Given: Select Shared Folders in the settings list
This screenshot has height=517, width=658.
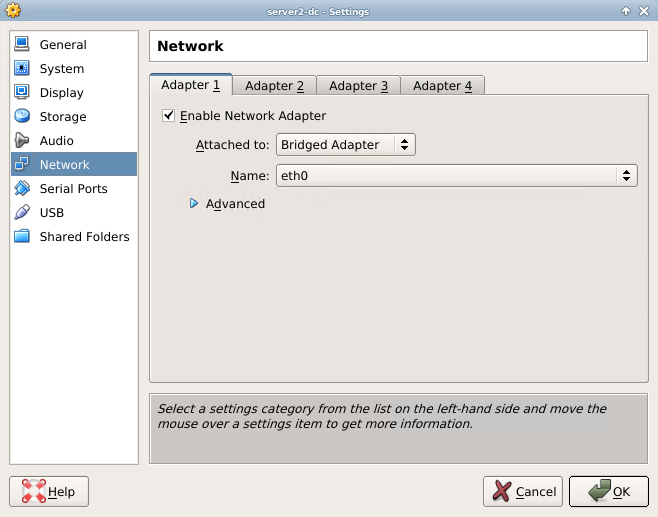Looking at the screenshot, I should (x=74, y=236).
